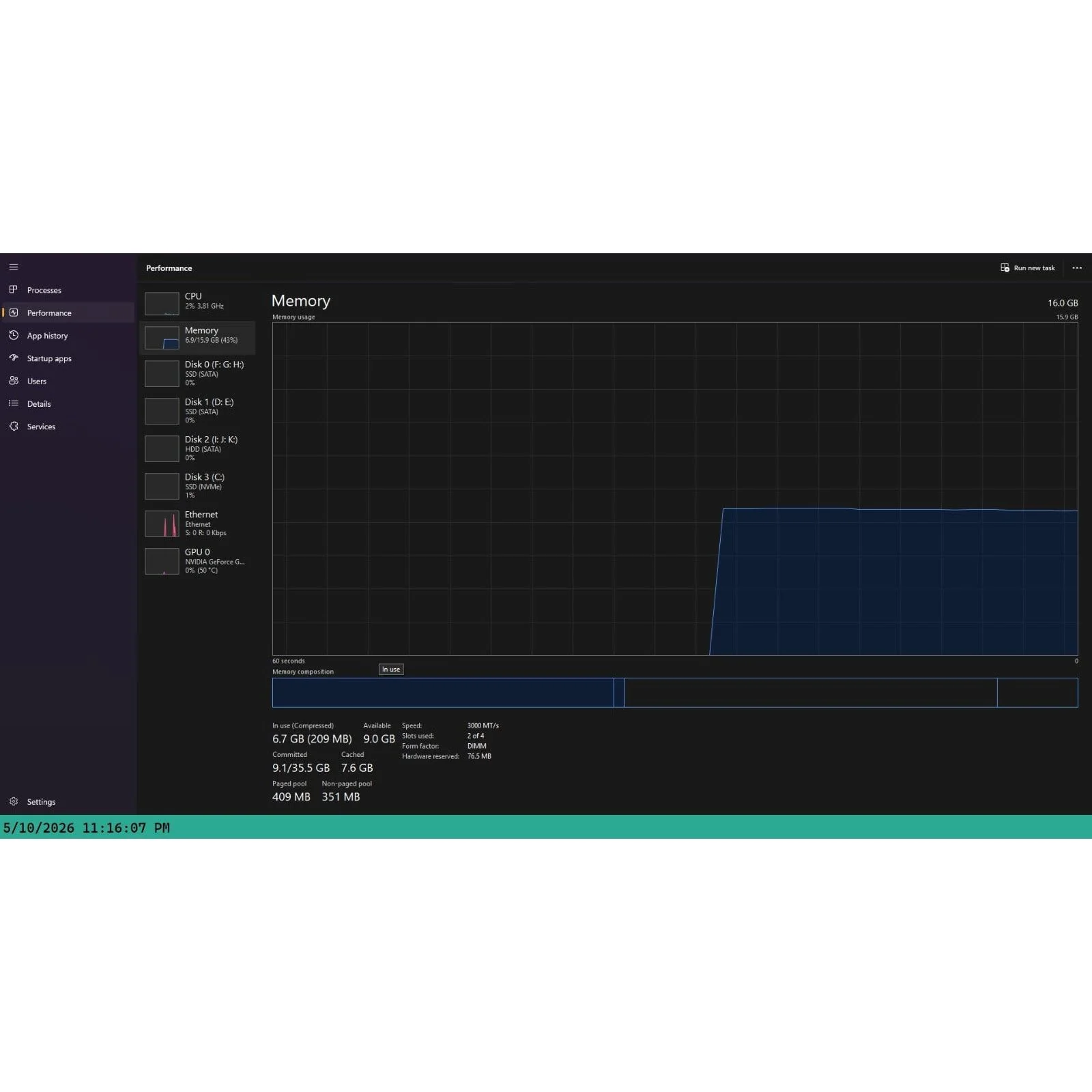
Task: Select the Performance tab in sidebar
Action: (68, 313)
